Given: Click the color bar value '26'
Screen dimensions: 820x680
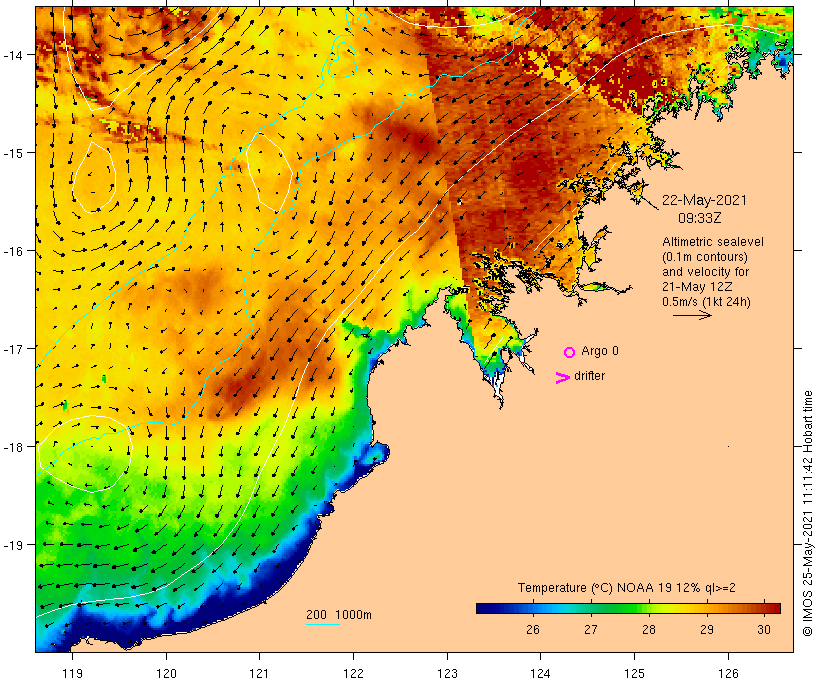Looking at the screenshot, I should point(533,629).
